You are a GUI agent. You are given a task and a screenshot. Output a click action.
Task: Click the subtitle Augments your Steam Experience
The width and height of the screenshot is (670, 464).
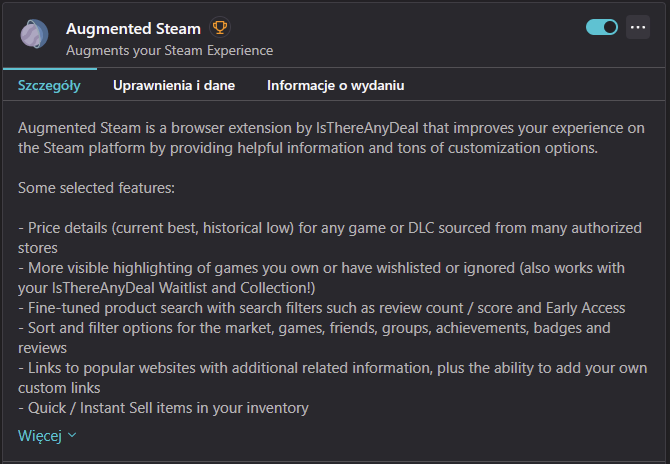(x=169, y=50)
